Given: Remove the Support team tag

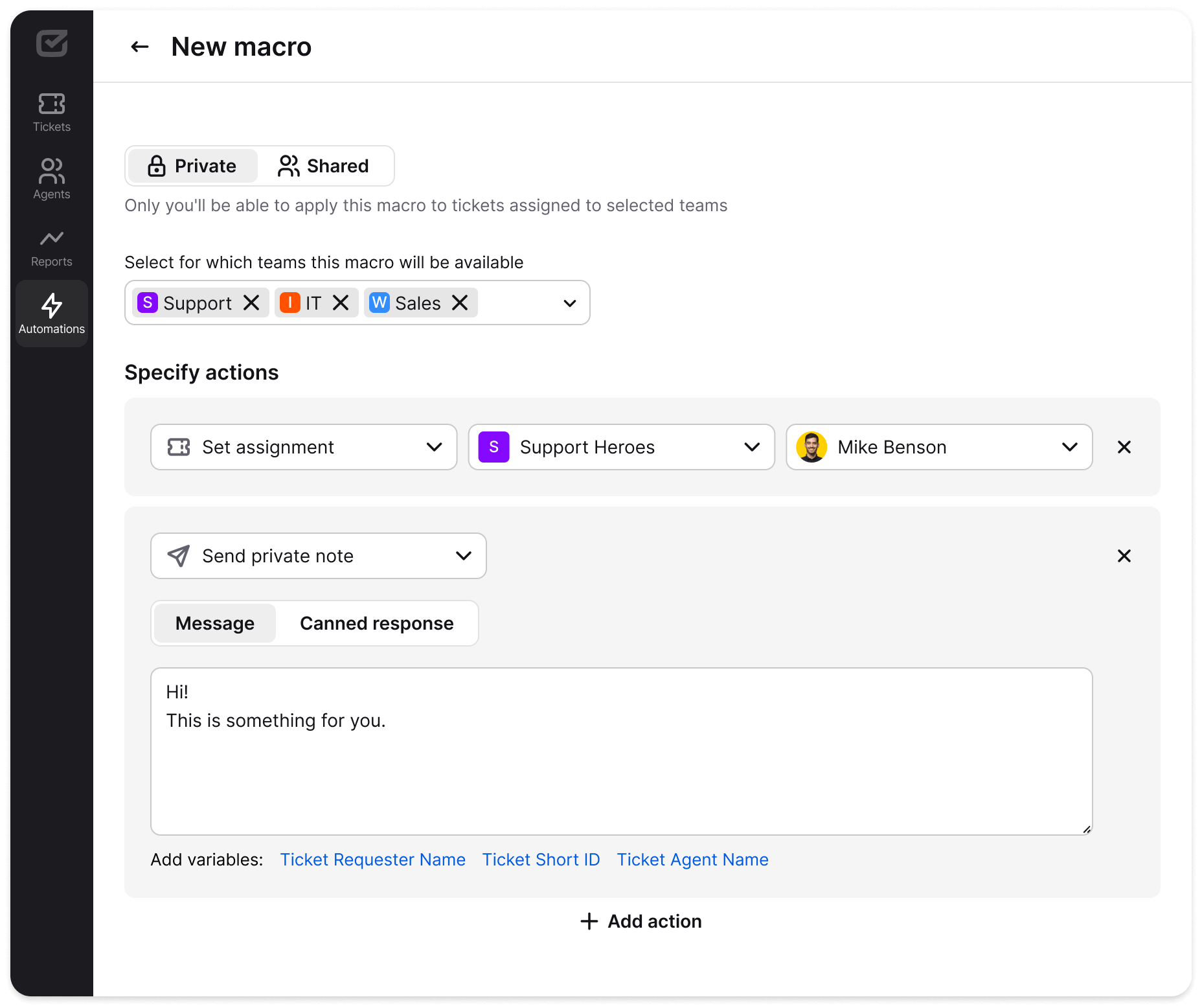Looking at the screenshot, I should (x=251, y=303).
